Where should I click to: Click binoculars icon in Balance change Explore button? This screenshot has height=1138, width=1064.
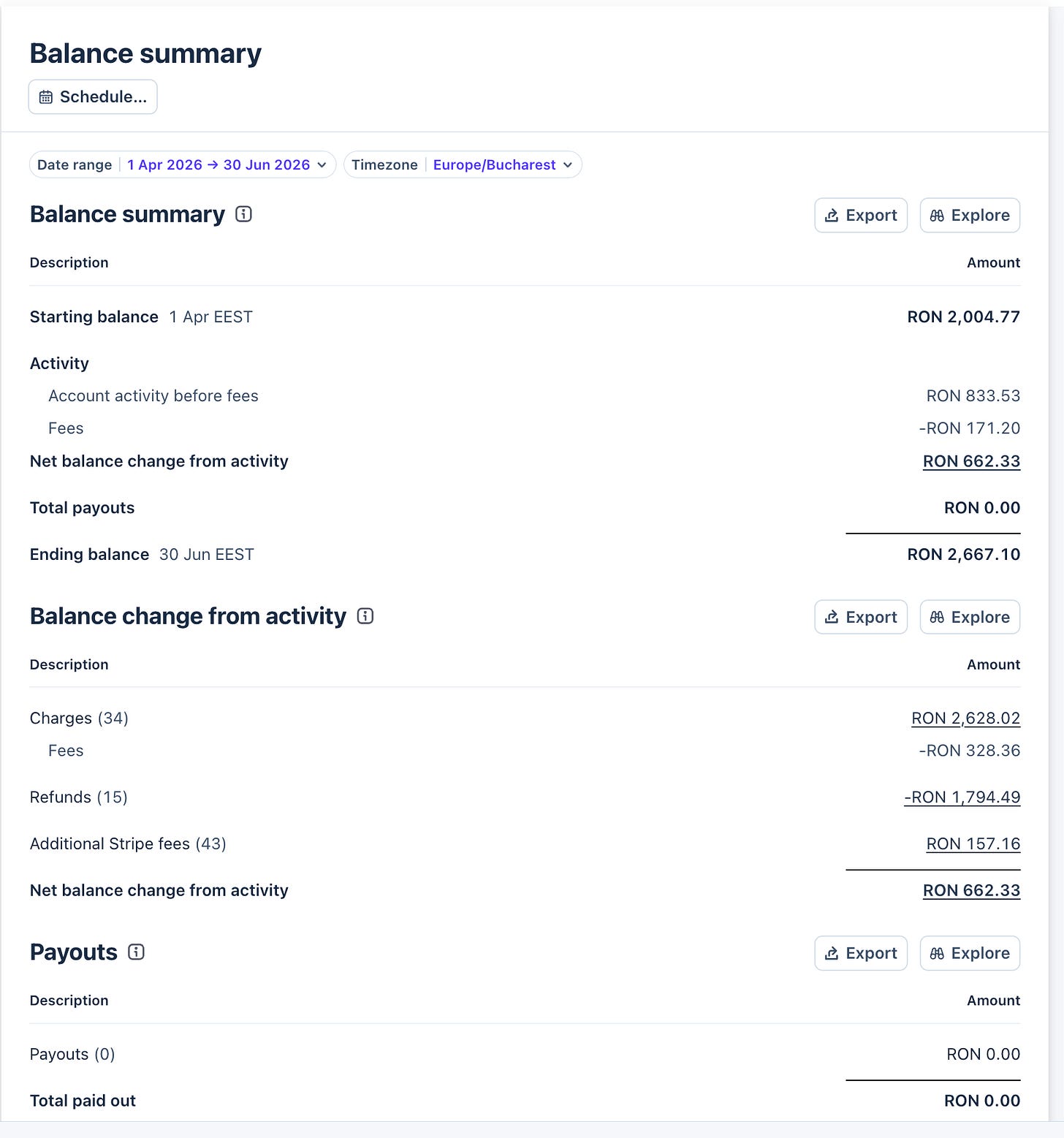click(937, 617)
